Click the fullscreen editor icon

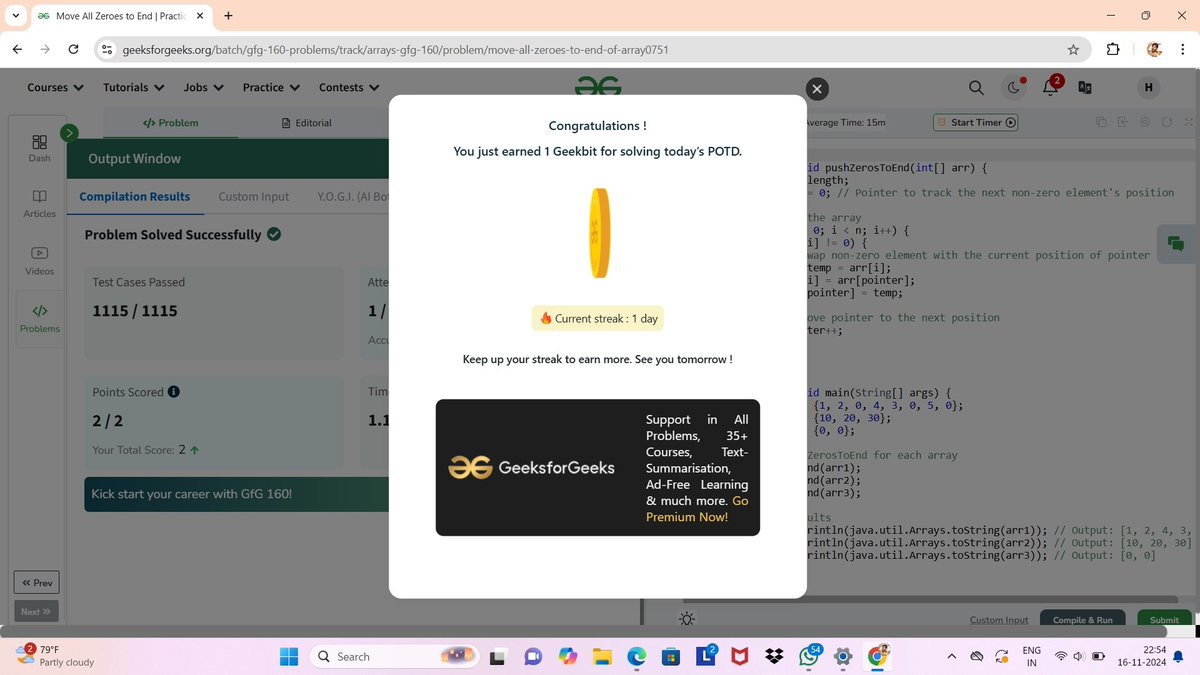(x=1188, y=122)
